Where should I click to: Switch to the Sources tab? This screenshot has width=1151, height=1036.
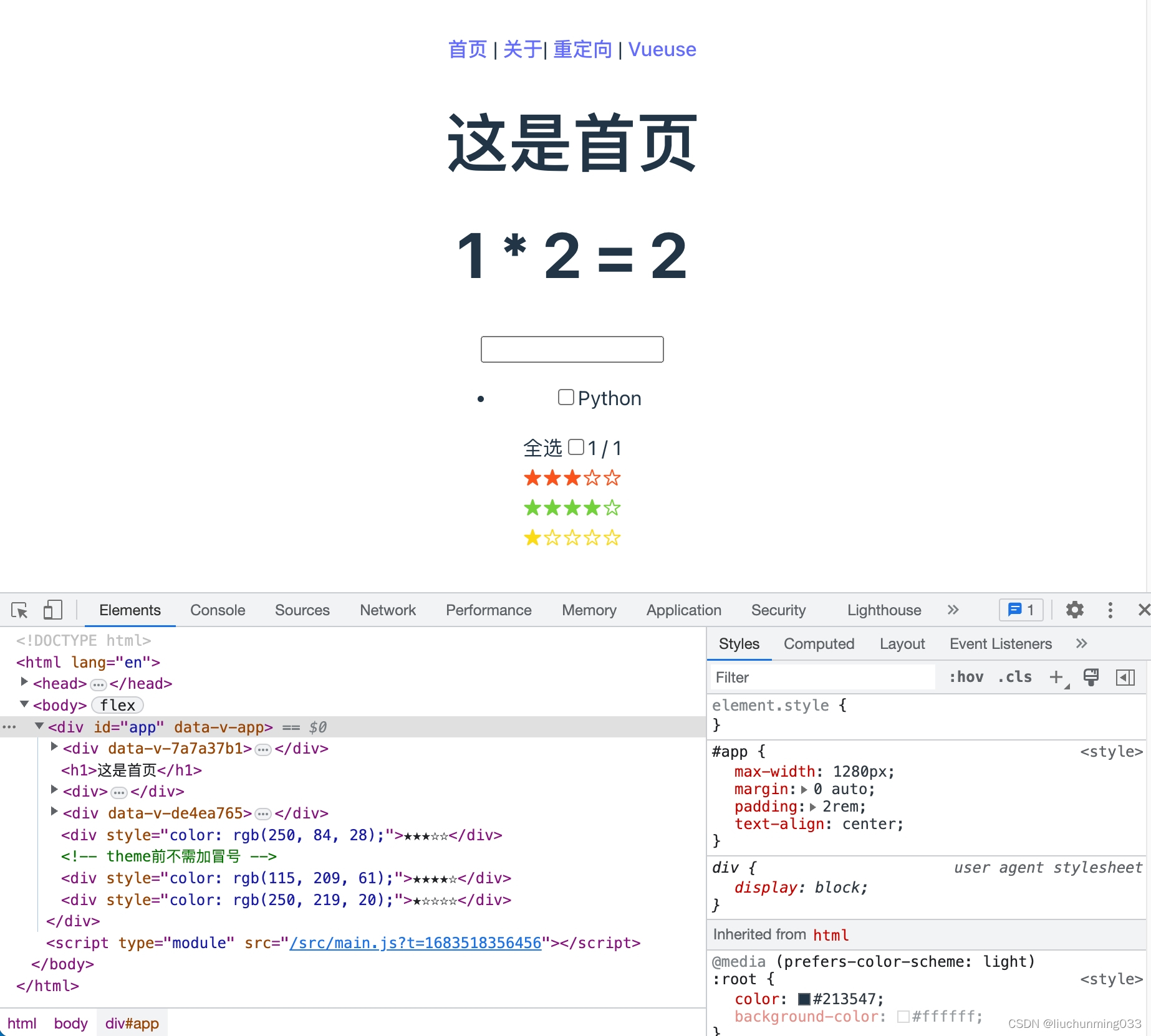(x=302, y=610)
